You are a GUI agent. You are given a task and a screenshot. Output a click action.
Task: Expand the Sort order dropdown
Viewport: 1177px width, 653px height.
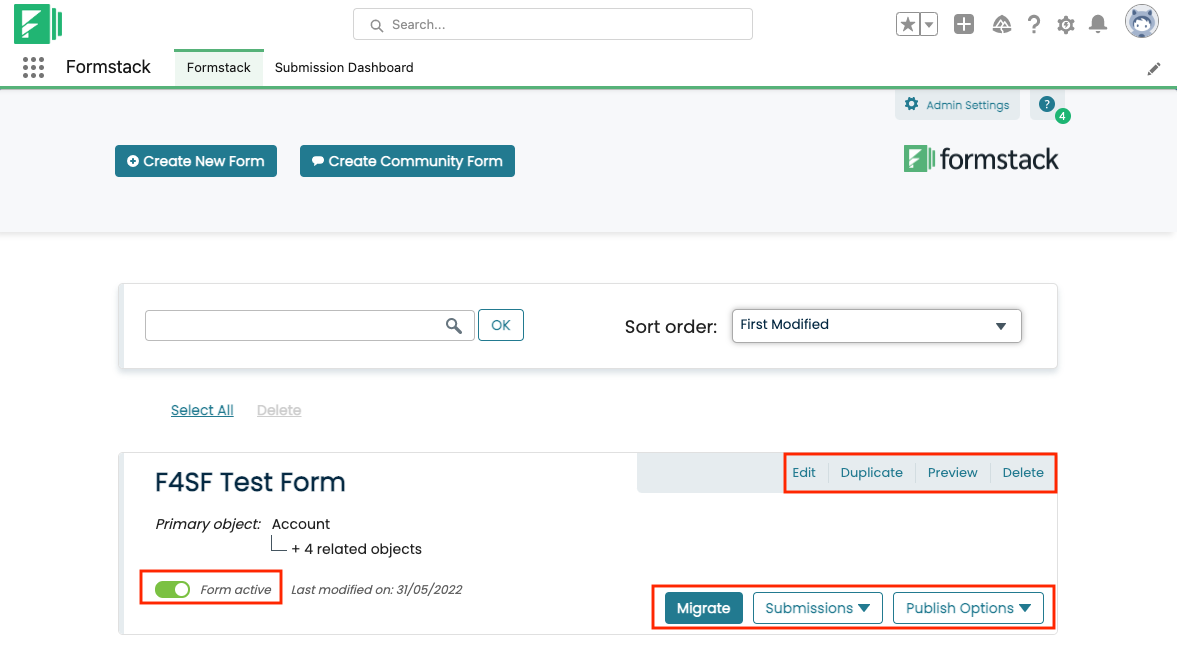click(x=876, y=326)
